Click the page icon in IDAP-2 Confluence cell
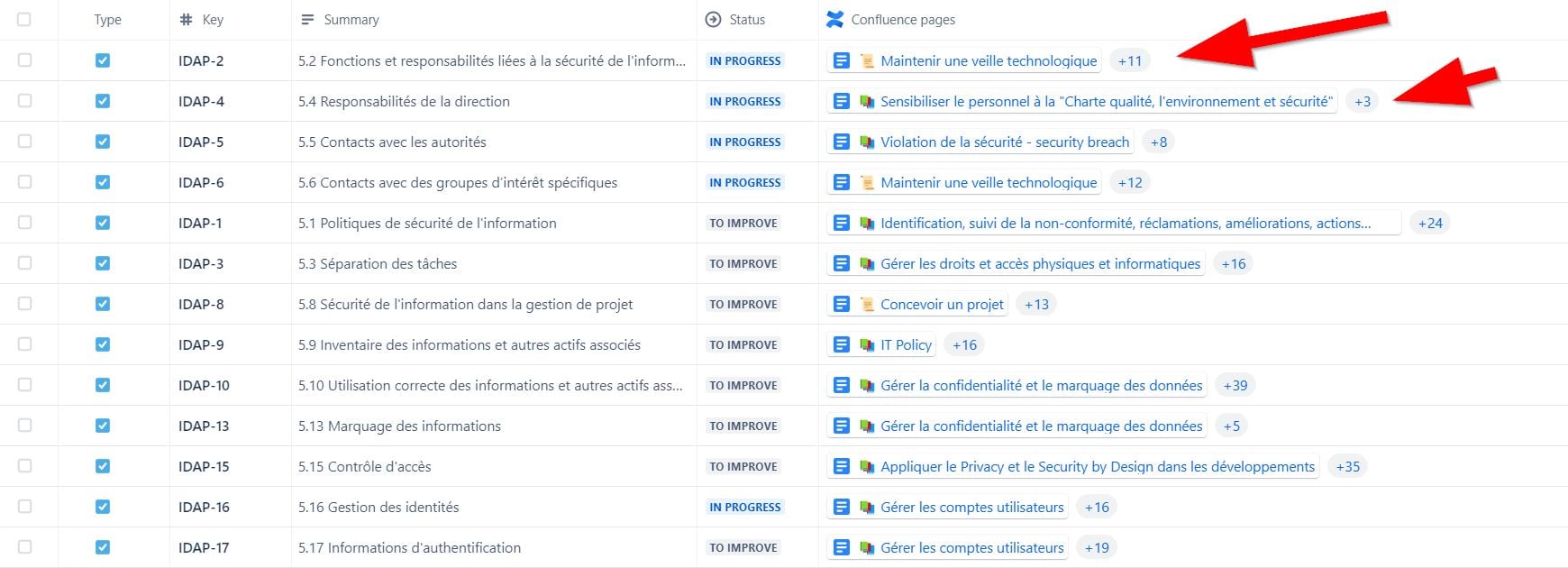 pyautogui.click(x=841, y=60)
